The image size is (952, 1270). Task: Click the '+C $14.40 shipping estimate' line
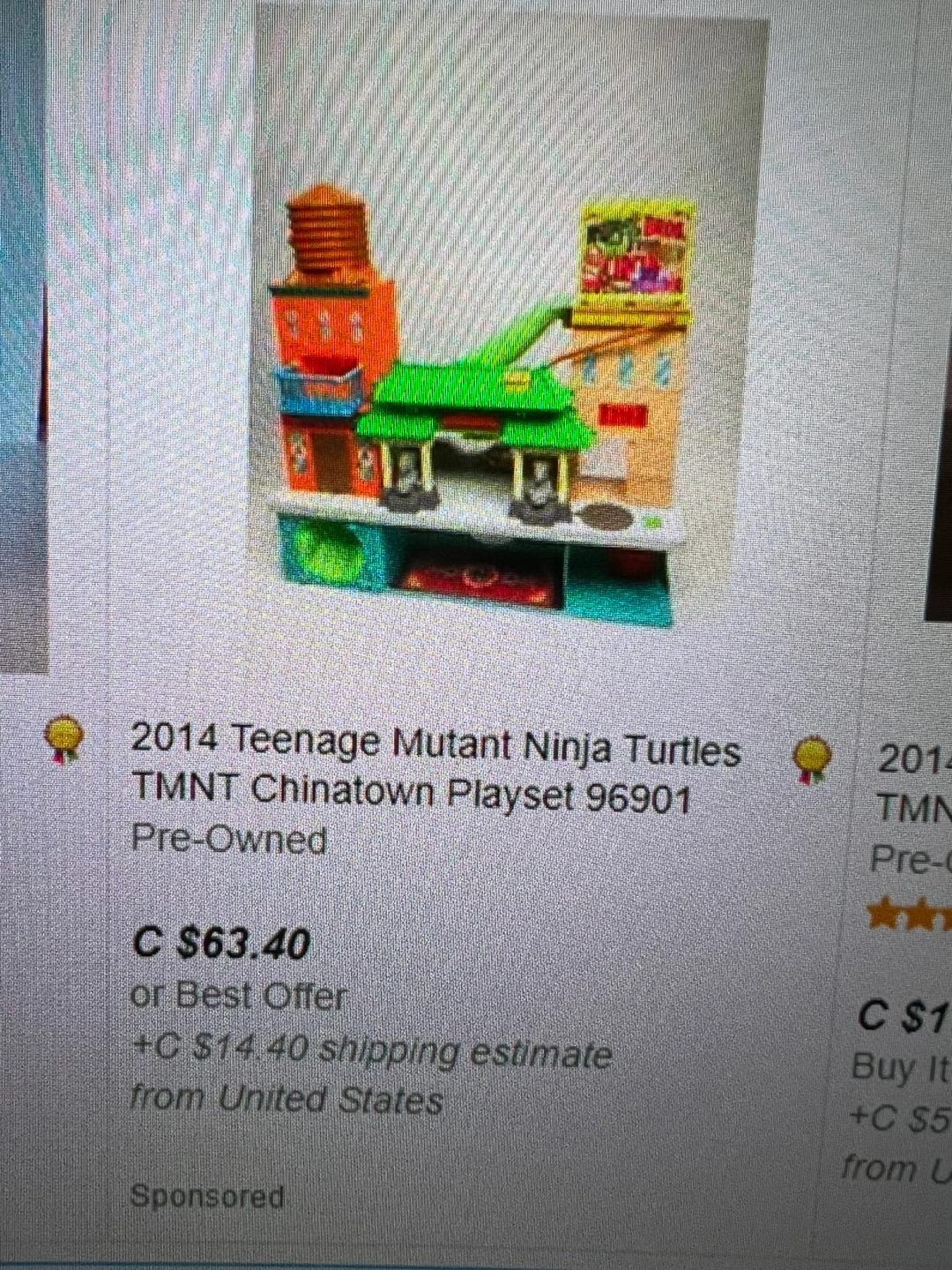(371, 1050)
